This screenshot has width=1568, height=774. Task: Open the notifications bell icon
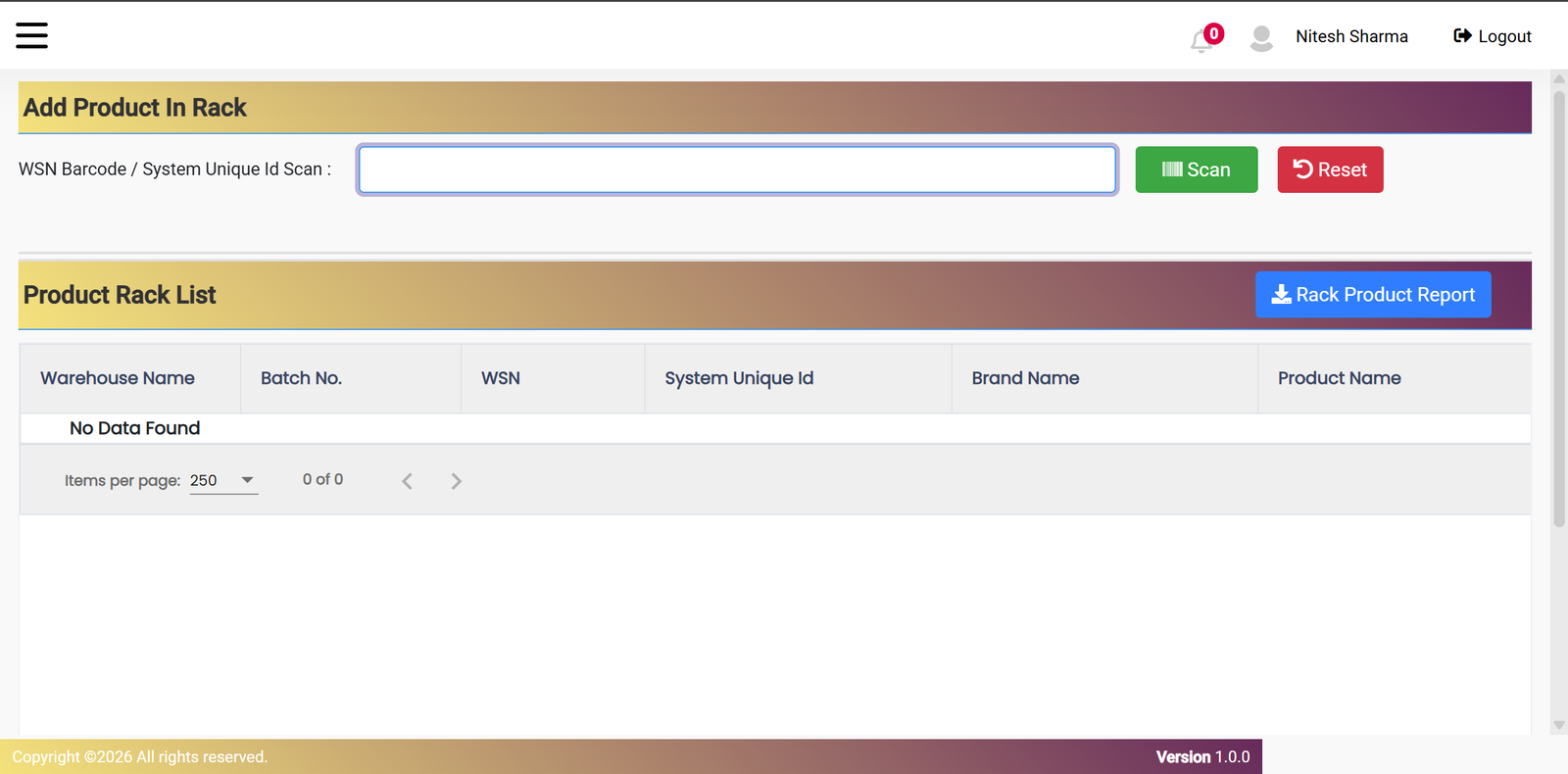click(x=1201, y=41)
